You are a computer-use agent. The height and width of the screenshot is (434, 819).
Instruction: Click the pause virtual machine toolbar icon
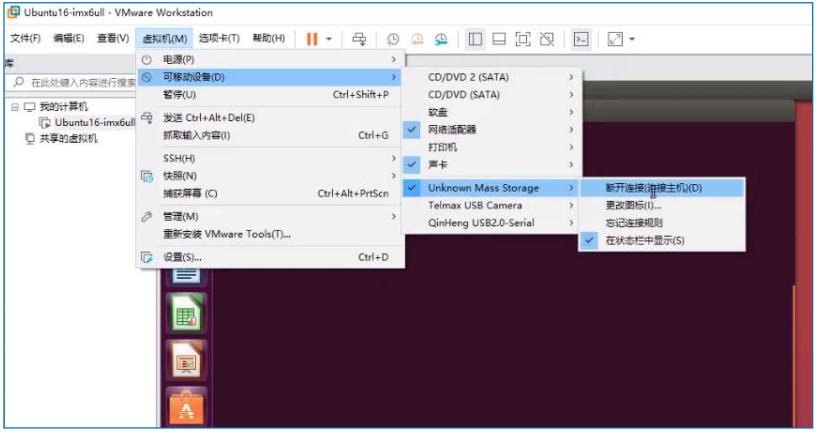pyautogui.click(x=312, y=39)
